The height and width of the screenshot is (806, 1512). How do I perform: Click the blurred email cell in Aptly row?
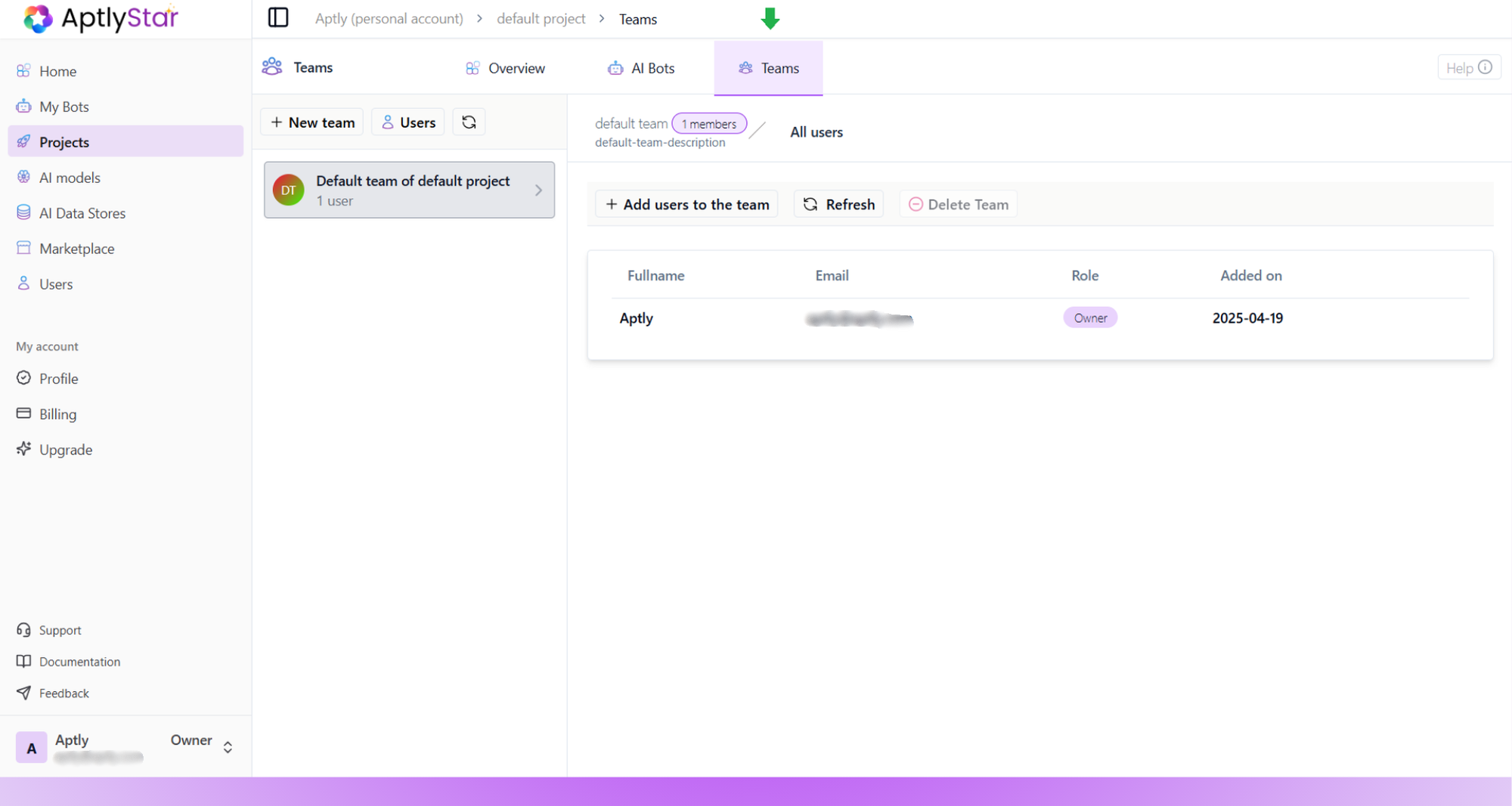coord(860,319)
